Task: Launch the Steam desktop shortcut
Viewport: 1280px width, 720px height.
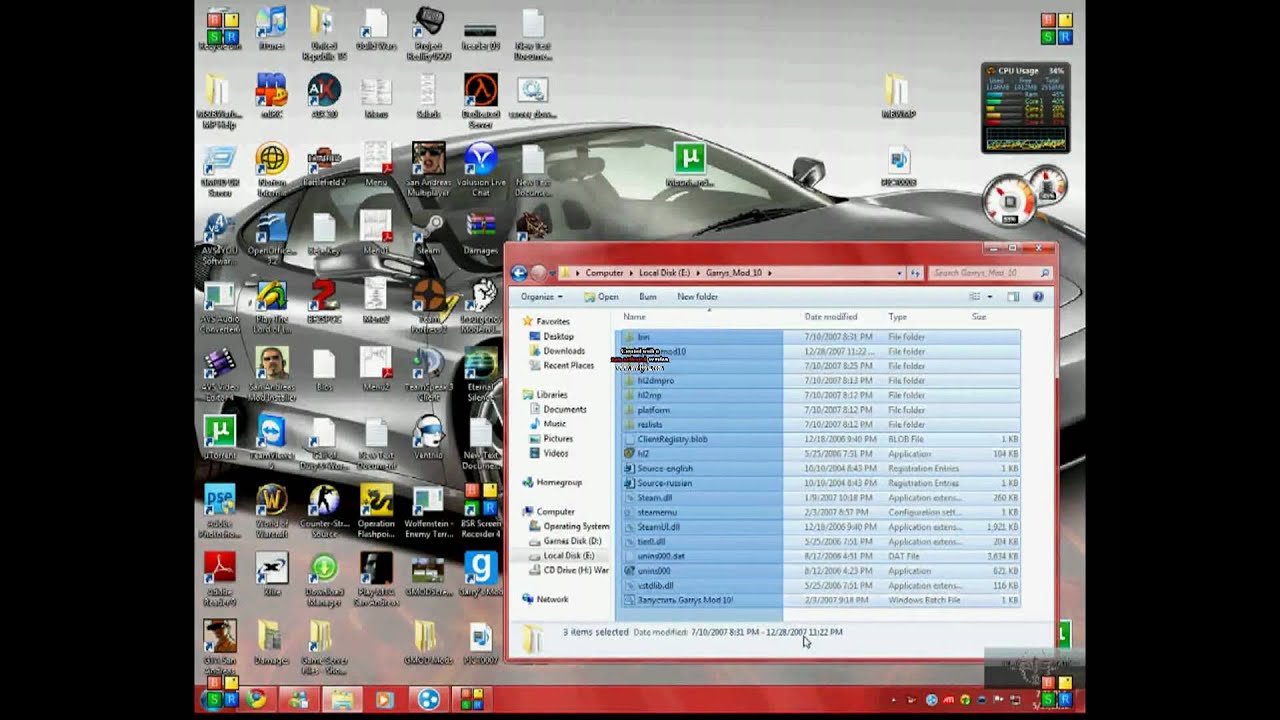Action: pos(428,234)
